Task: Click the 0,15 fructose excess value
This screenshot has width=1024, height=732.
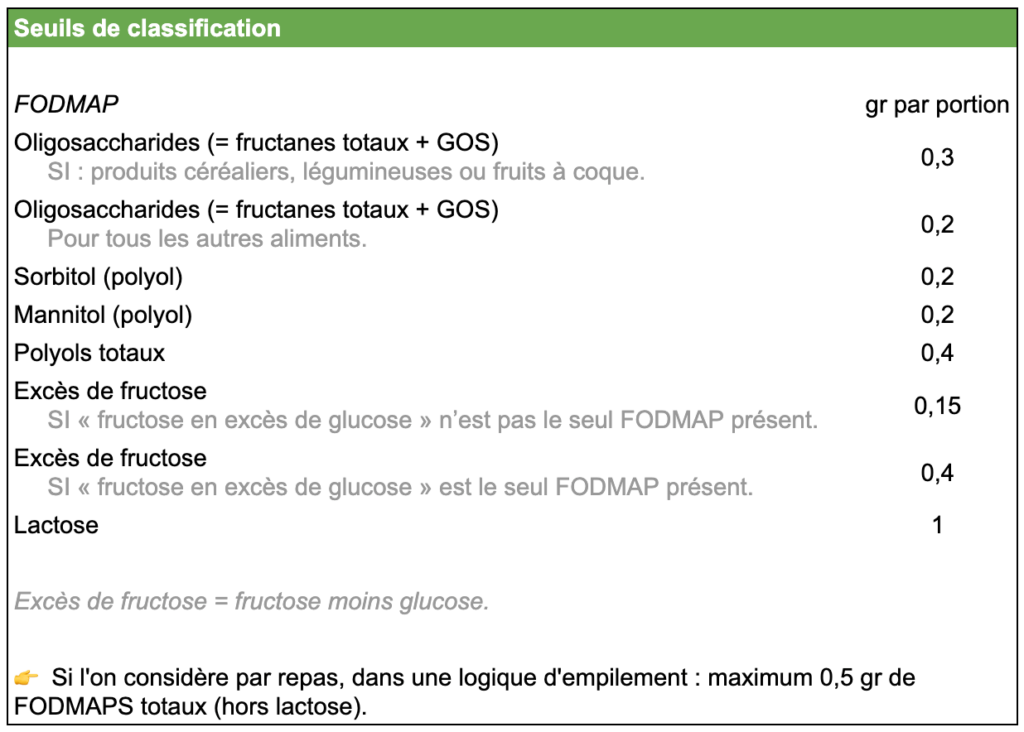Action: 937,406
